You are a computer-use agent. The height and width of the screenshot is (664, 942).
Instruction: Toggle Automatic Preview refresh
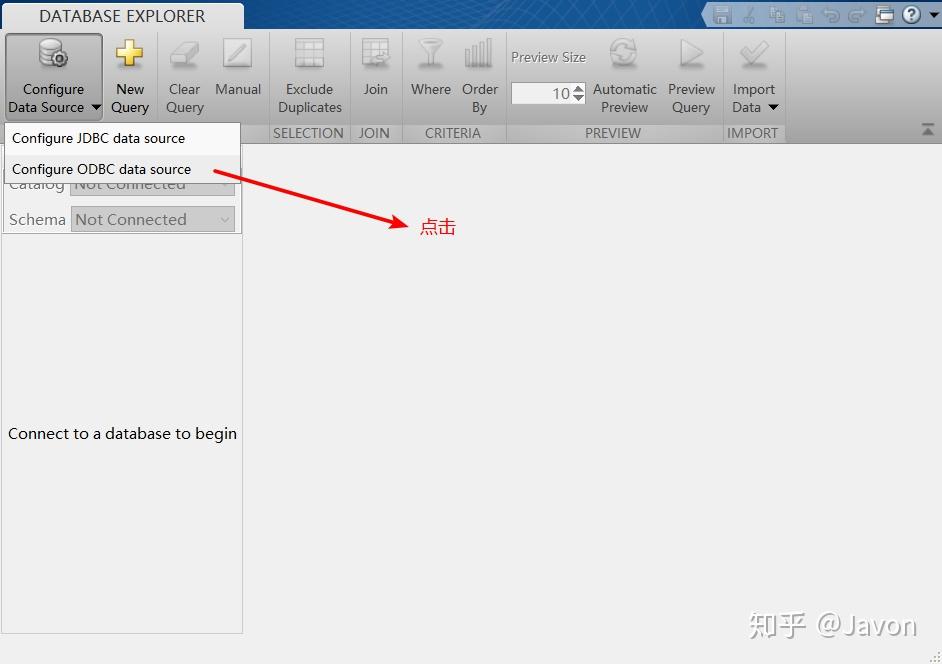coord(624,53)
